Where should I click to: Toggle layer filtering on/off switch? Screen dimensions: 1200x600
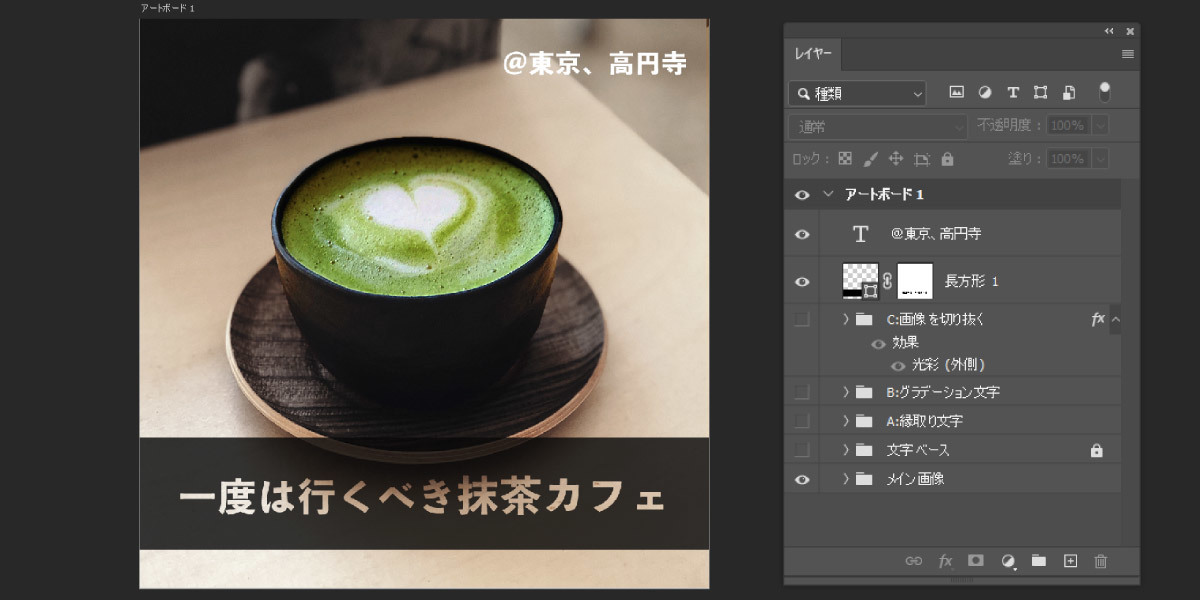[1104, 92]
